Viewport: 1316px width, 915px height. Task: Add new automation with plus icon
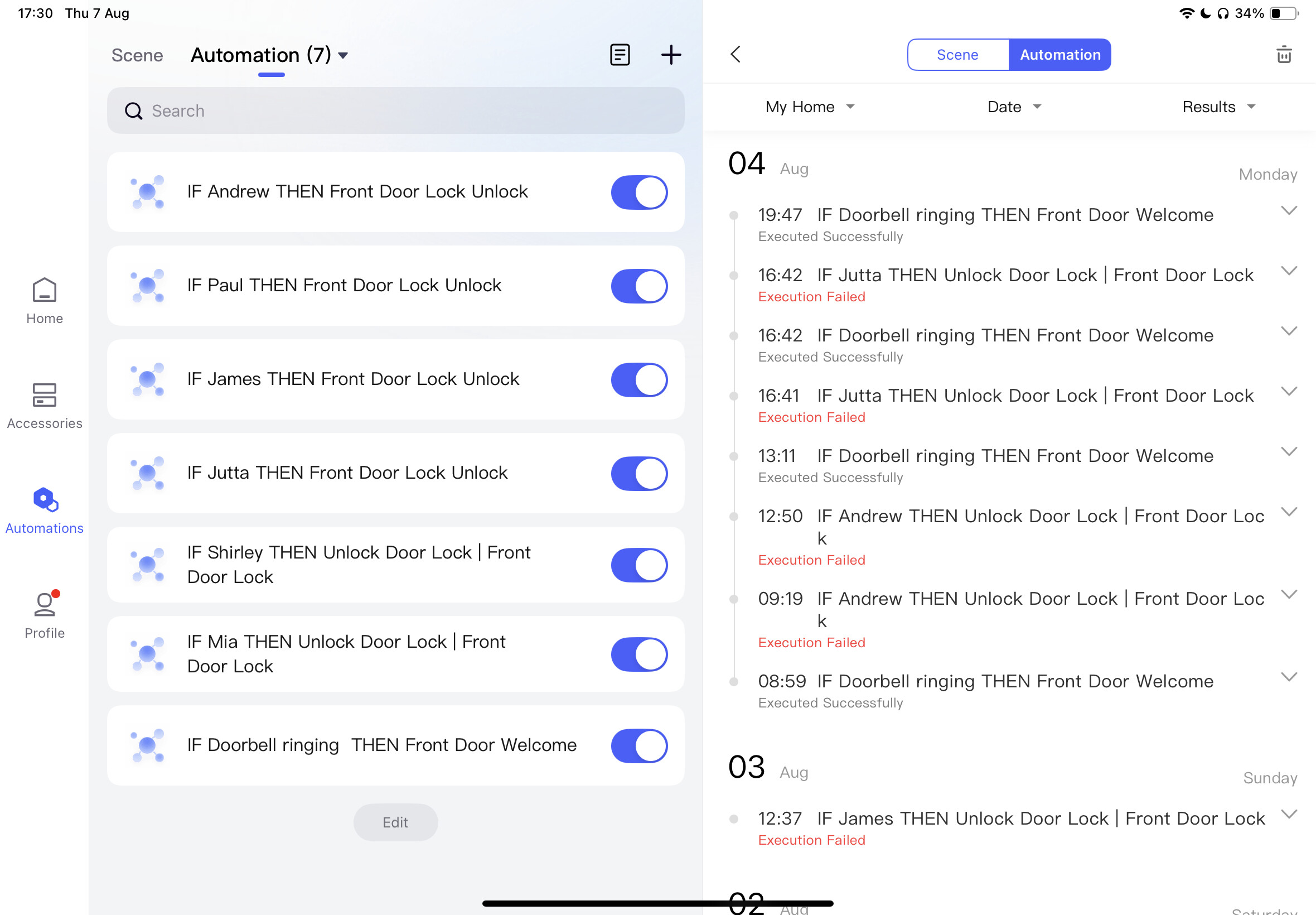click(670, 55)
